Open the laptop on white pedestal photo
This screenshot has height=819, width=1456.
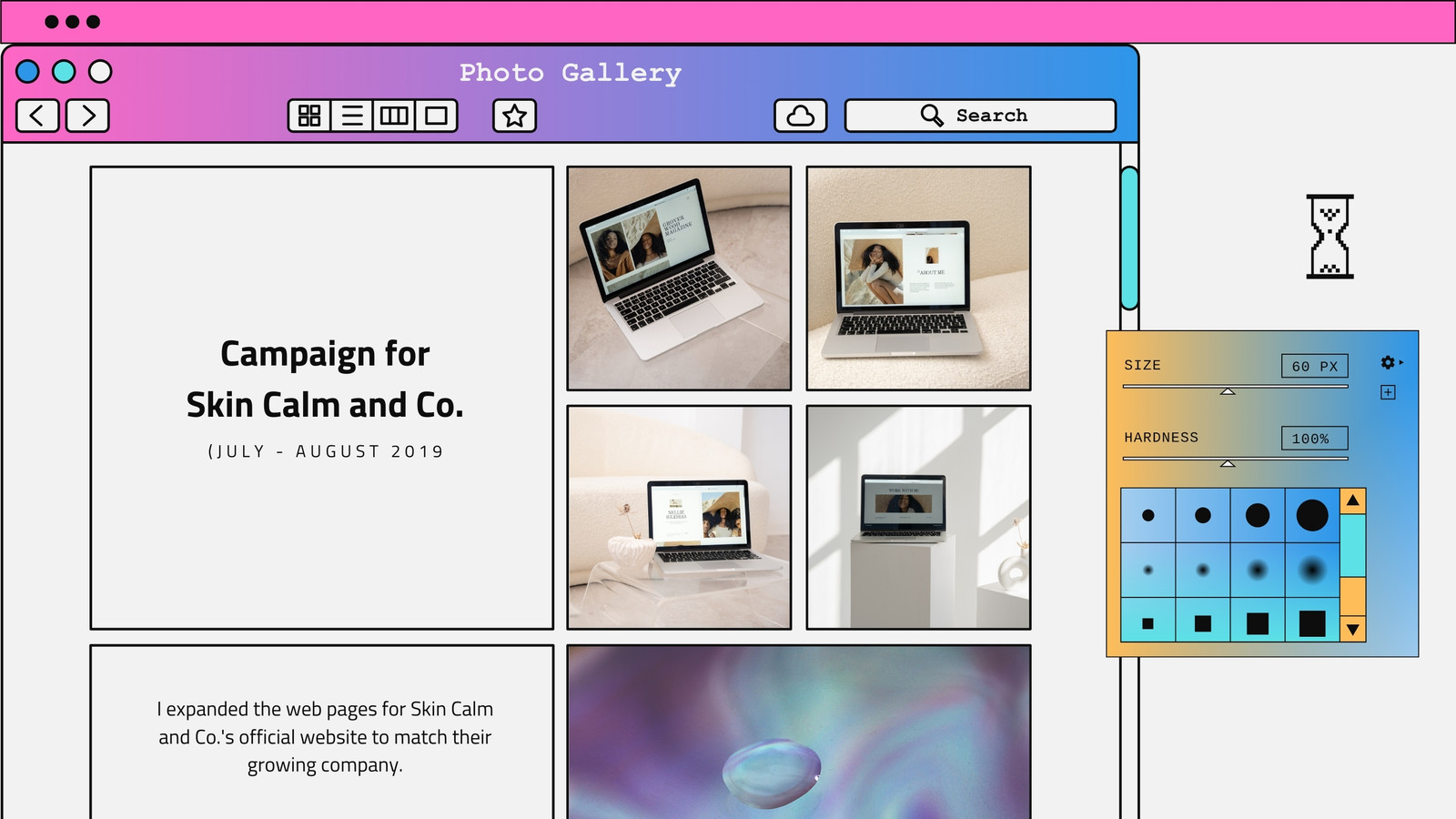[919, 518]
